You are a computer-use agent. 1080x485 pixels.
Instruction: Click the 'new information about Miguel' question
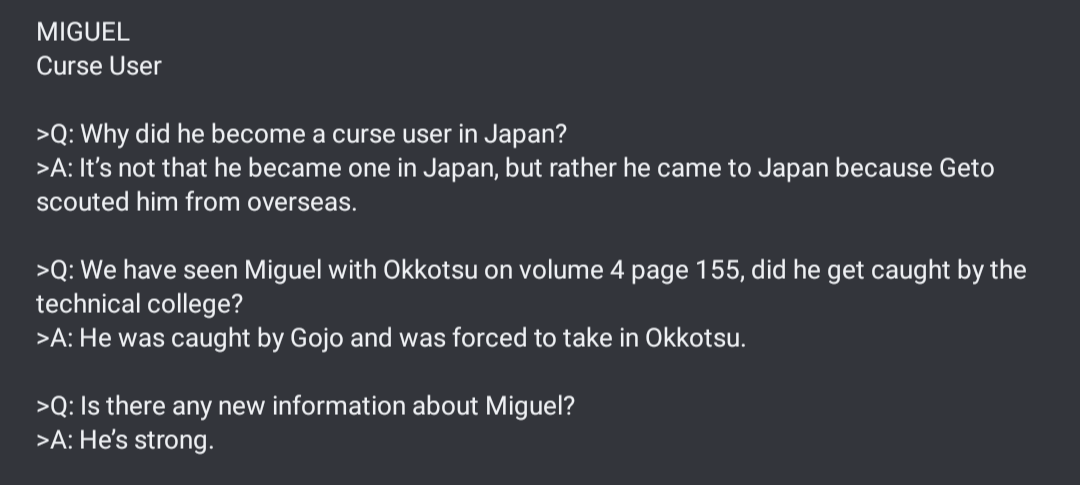pyautogui.click(x=305, y=406)
